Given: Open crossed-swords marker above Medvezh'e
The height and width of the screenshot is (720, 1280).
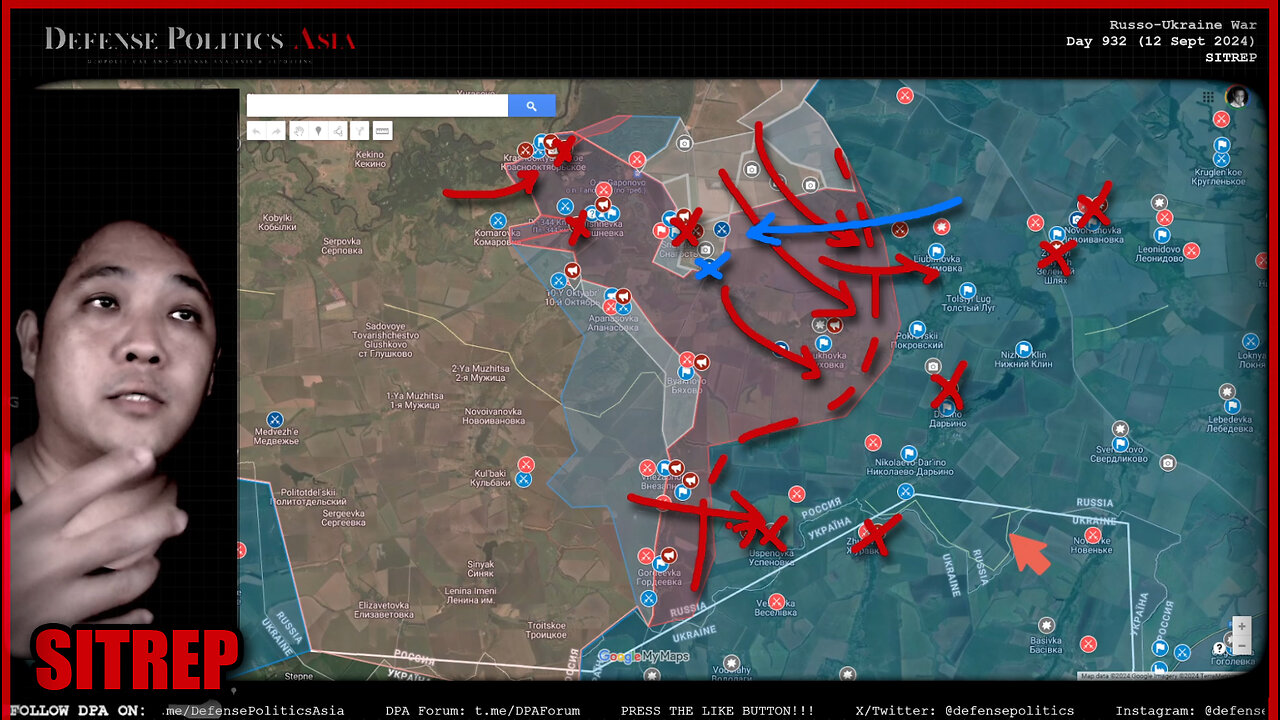Looking at the screenshot, I should tap(274, 419).
